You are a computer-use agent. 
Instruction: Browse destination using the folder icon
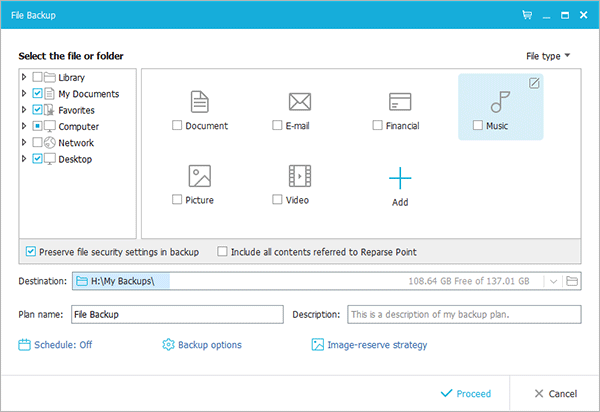pyautogui.click(x=573, y=282)
